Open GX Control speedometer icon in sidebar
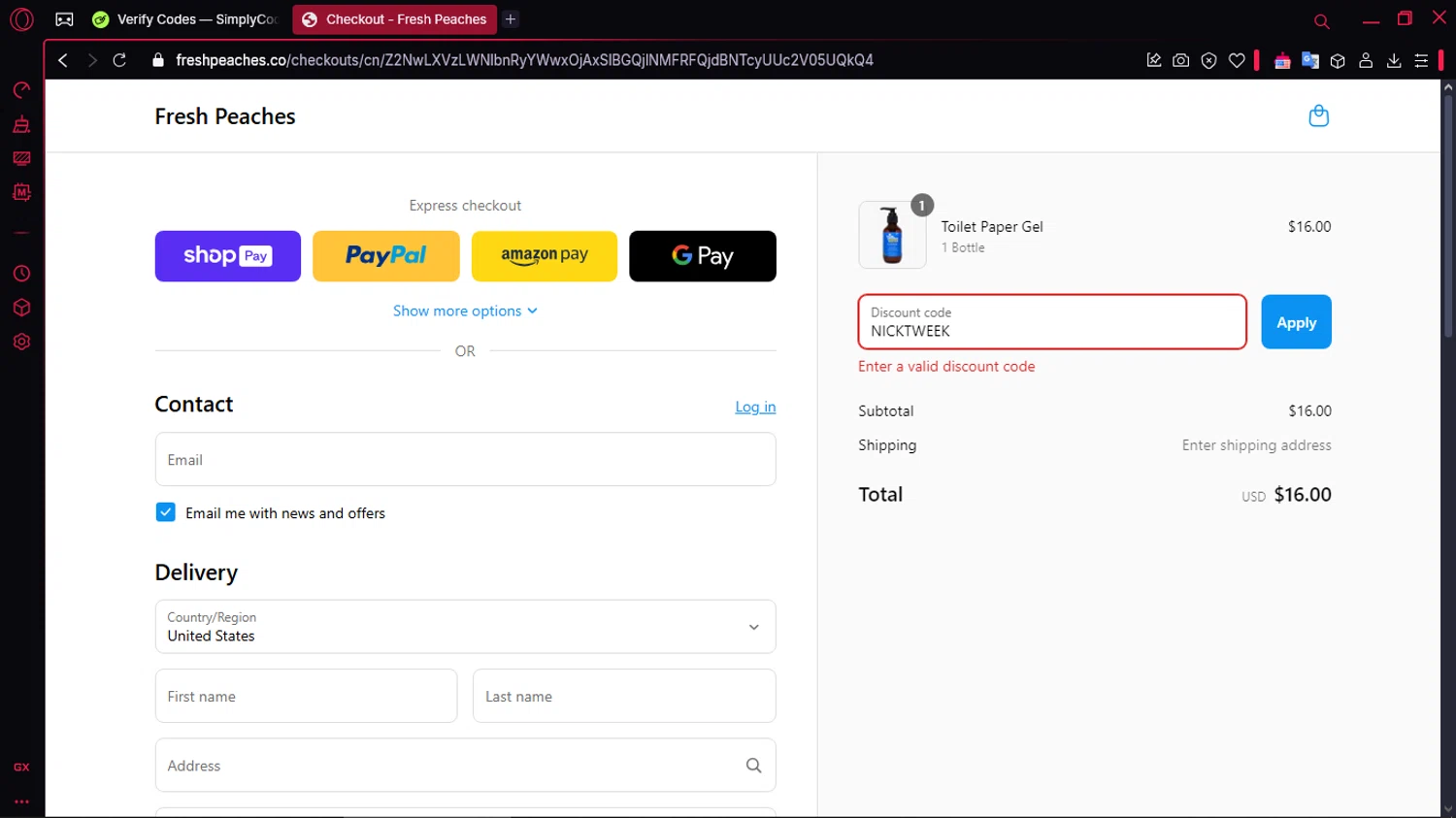The height and width of the screenshot is (818, 1456). tap(21, 90)
